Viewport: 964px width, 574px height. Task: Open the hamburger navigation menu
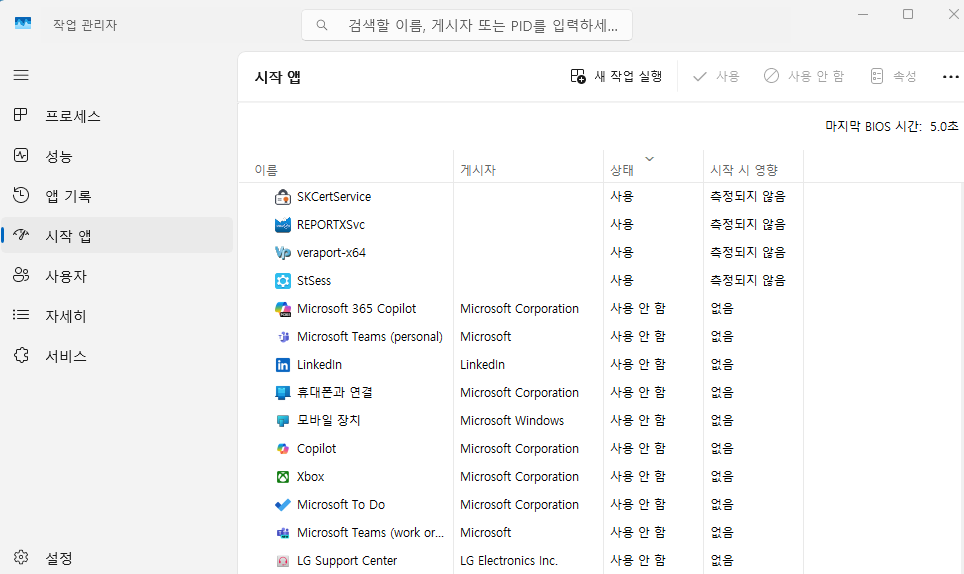pyautogui.click(x=21, y=75)
